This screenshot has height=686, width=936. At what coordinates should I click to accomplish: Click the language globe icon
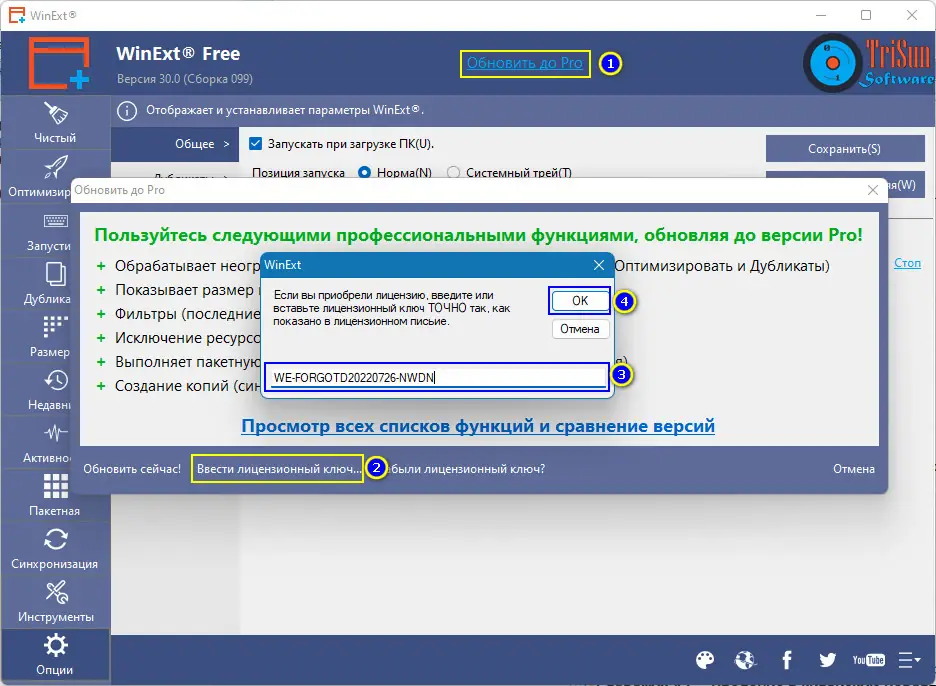745,660
